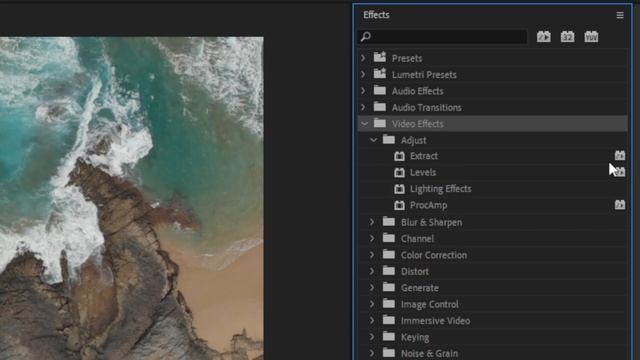Click the Color Correction folder icon
The image size is (640, 360).
click(389, 254)
